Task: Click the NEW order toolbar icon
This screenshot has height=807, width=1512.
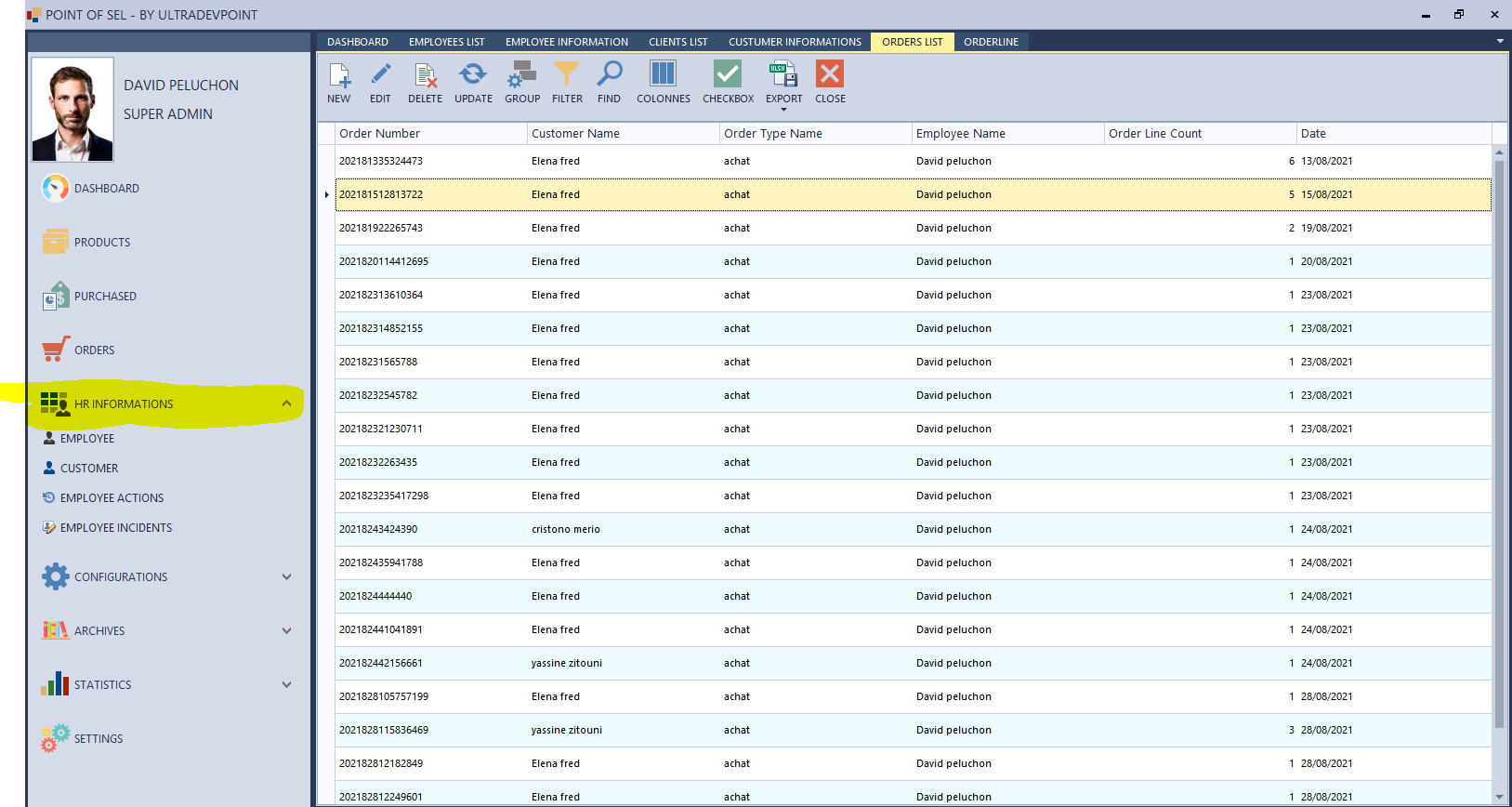Action: (339, 75)
